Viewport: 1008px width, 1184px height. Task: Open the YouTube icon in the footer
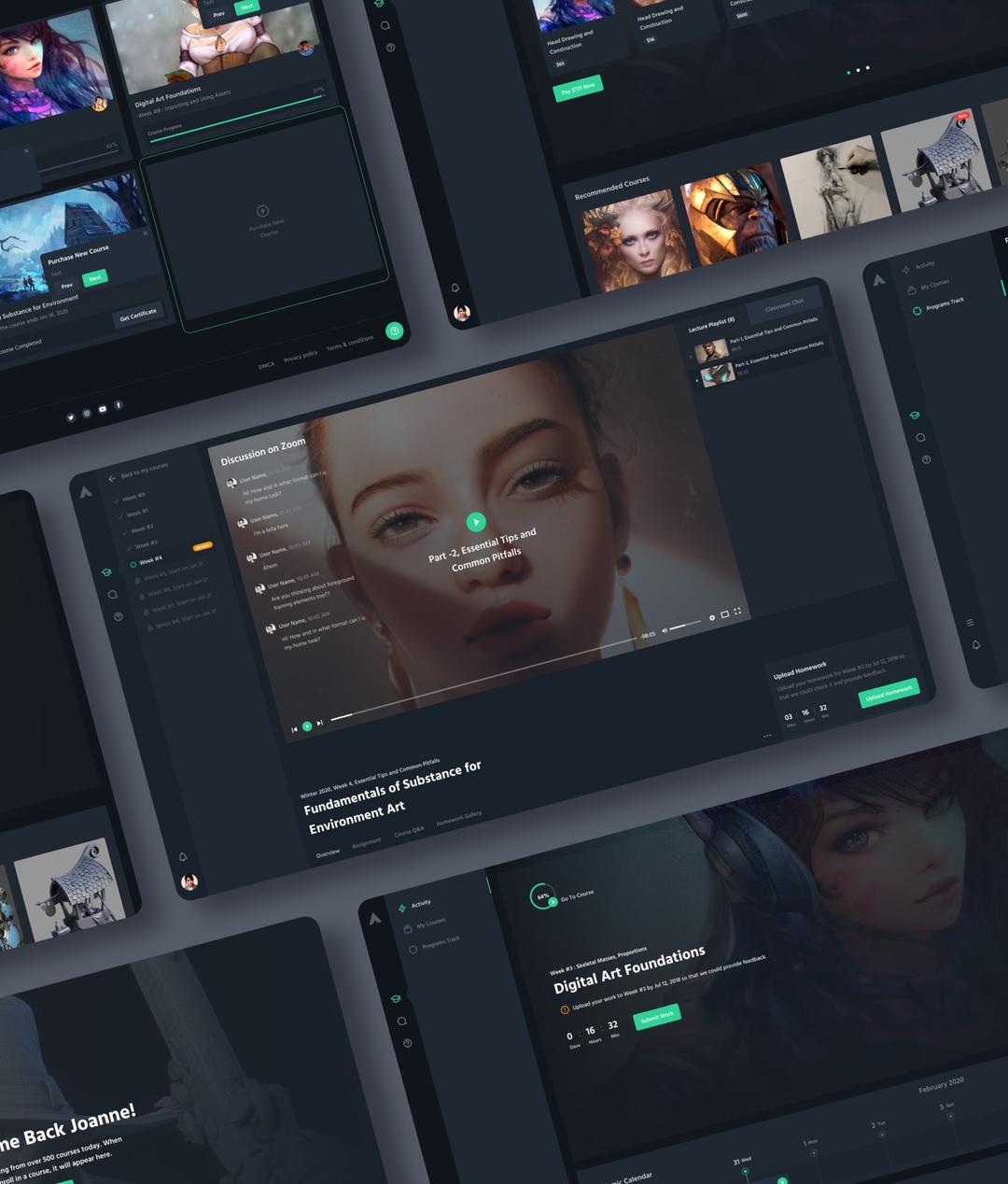(103, 409)
